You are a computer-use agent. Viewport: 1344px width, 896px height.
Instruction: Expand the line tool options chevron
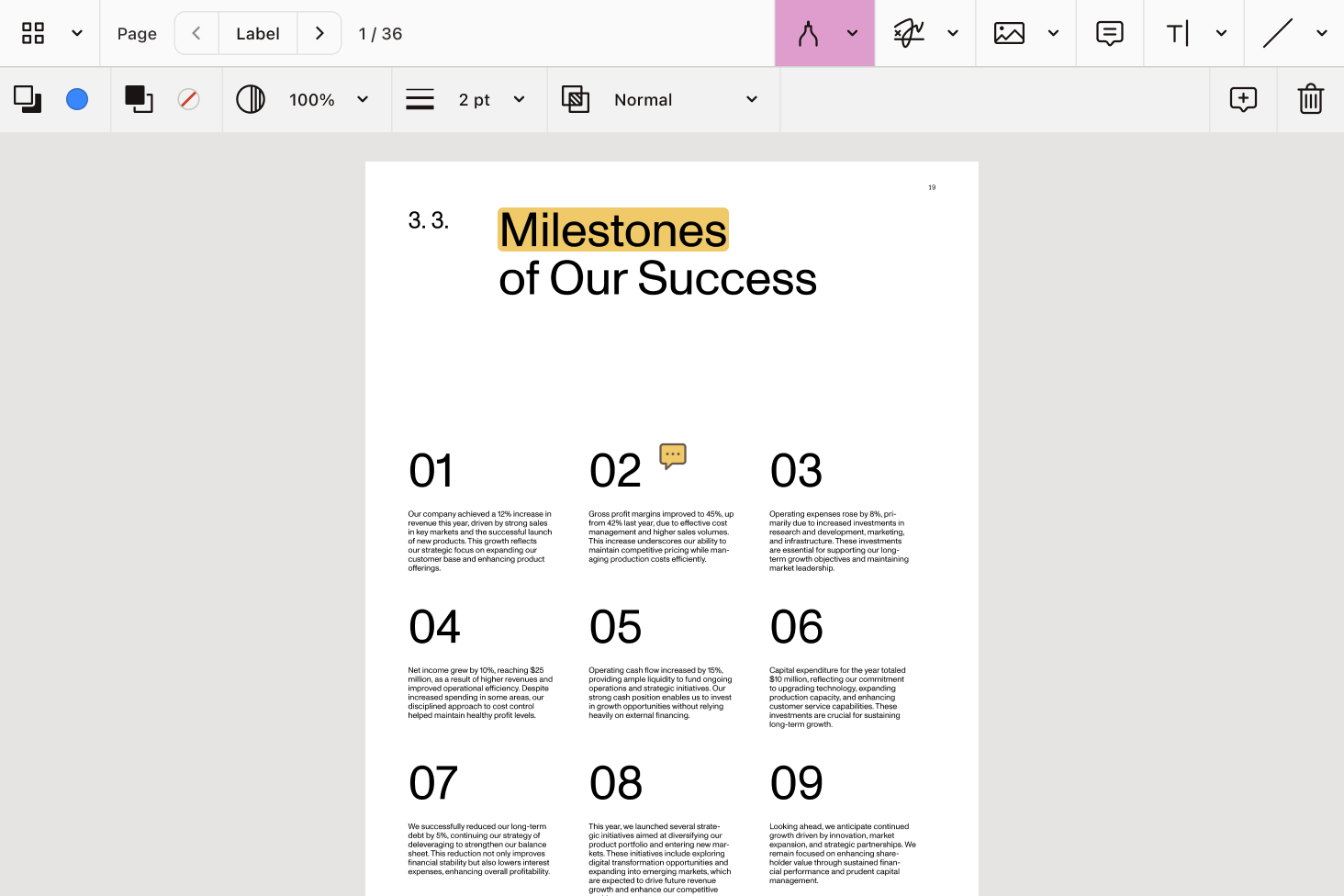[1321, 33]
